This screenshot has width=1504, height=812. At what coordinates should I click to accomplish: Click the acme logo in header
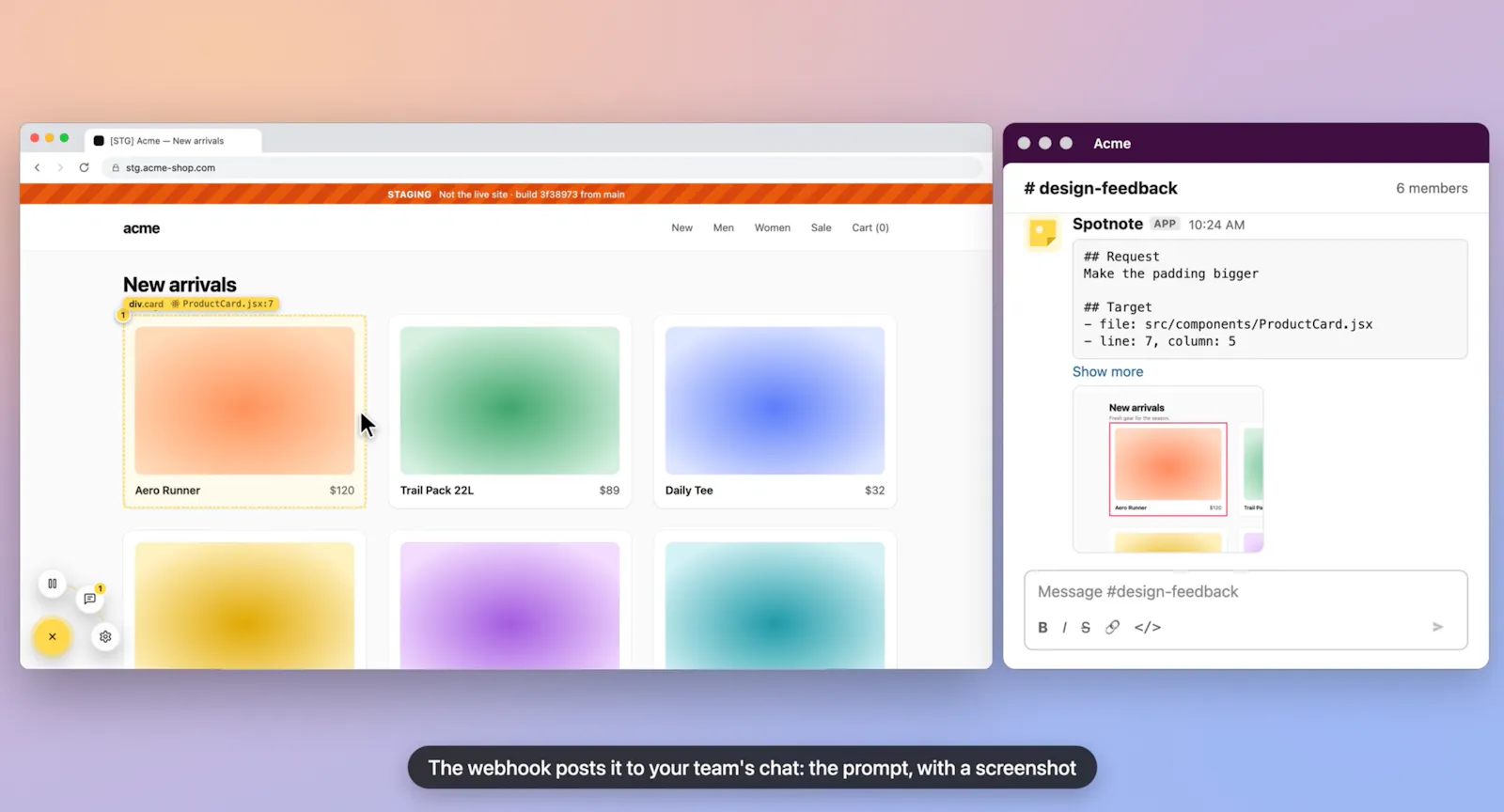[x=141, y=228]
